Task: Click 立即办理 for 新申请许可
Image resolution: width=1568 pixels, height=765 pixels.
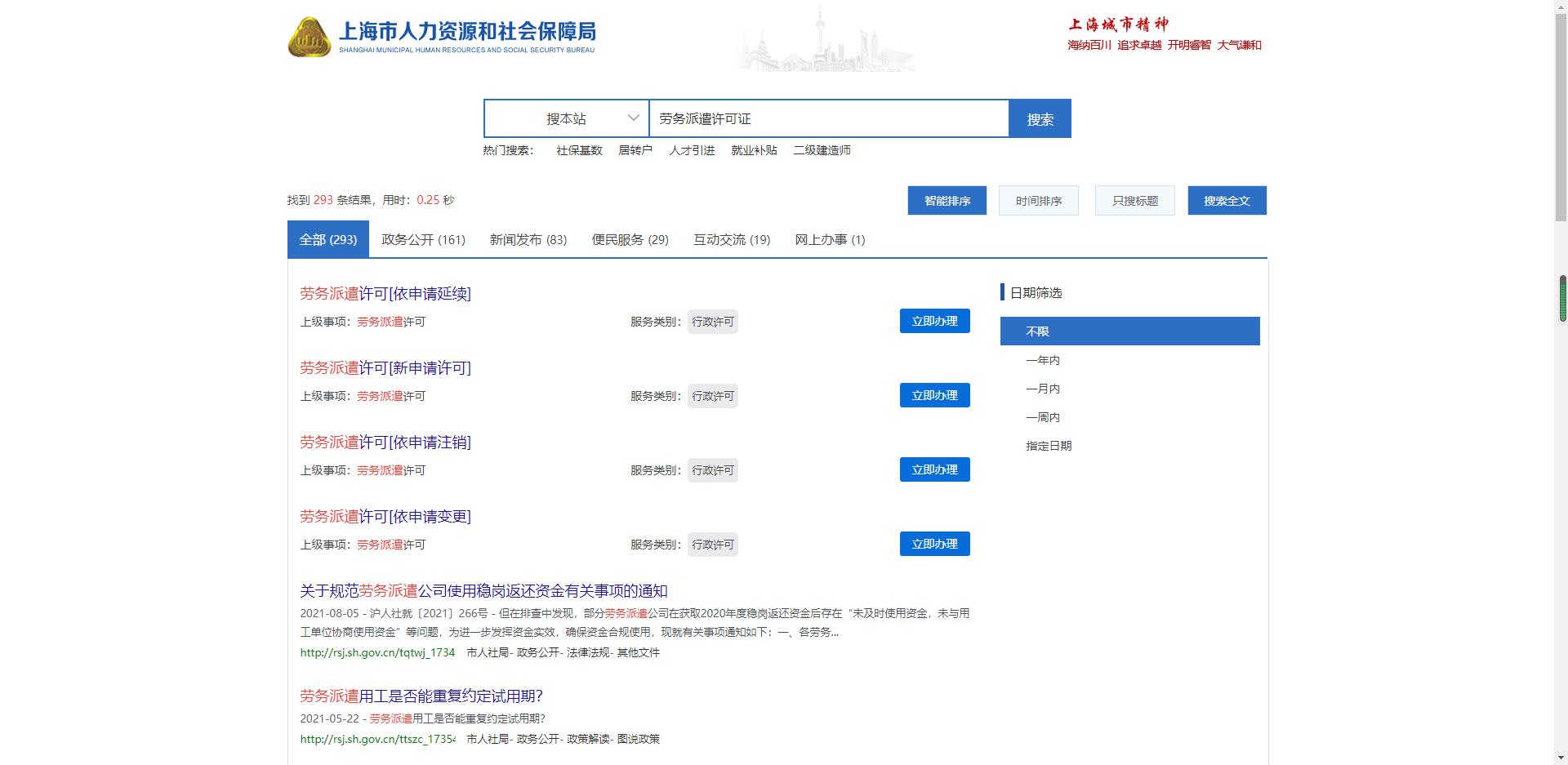Action: pos(935,395)
